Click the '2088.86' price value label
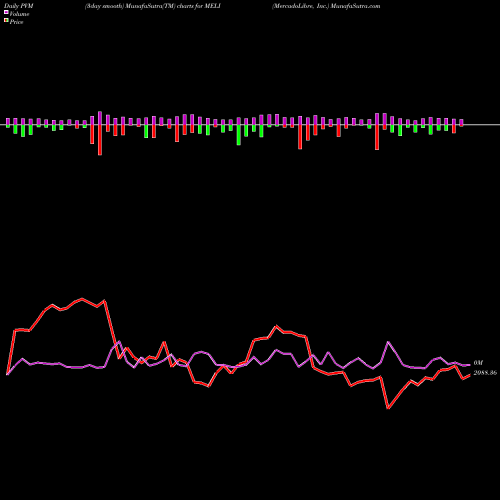 click(485, 373)
